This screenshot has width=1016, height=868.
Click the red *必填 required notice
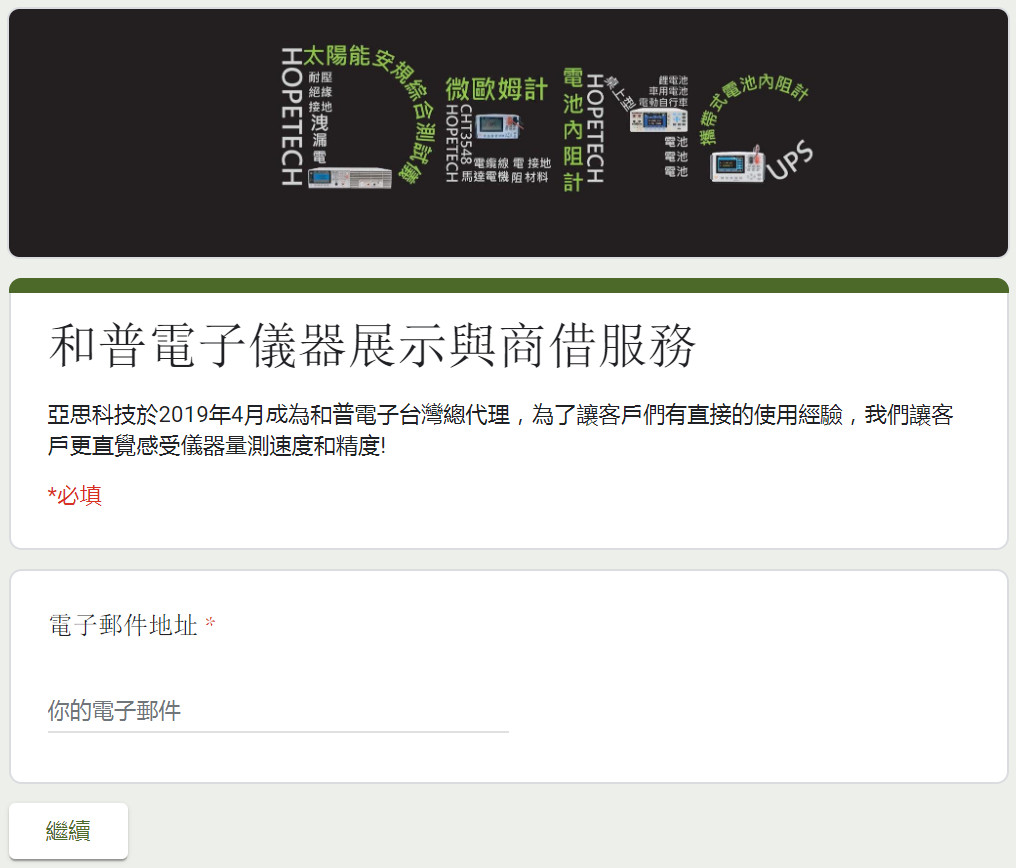pyautogui.click(x=75, y=496)
